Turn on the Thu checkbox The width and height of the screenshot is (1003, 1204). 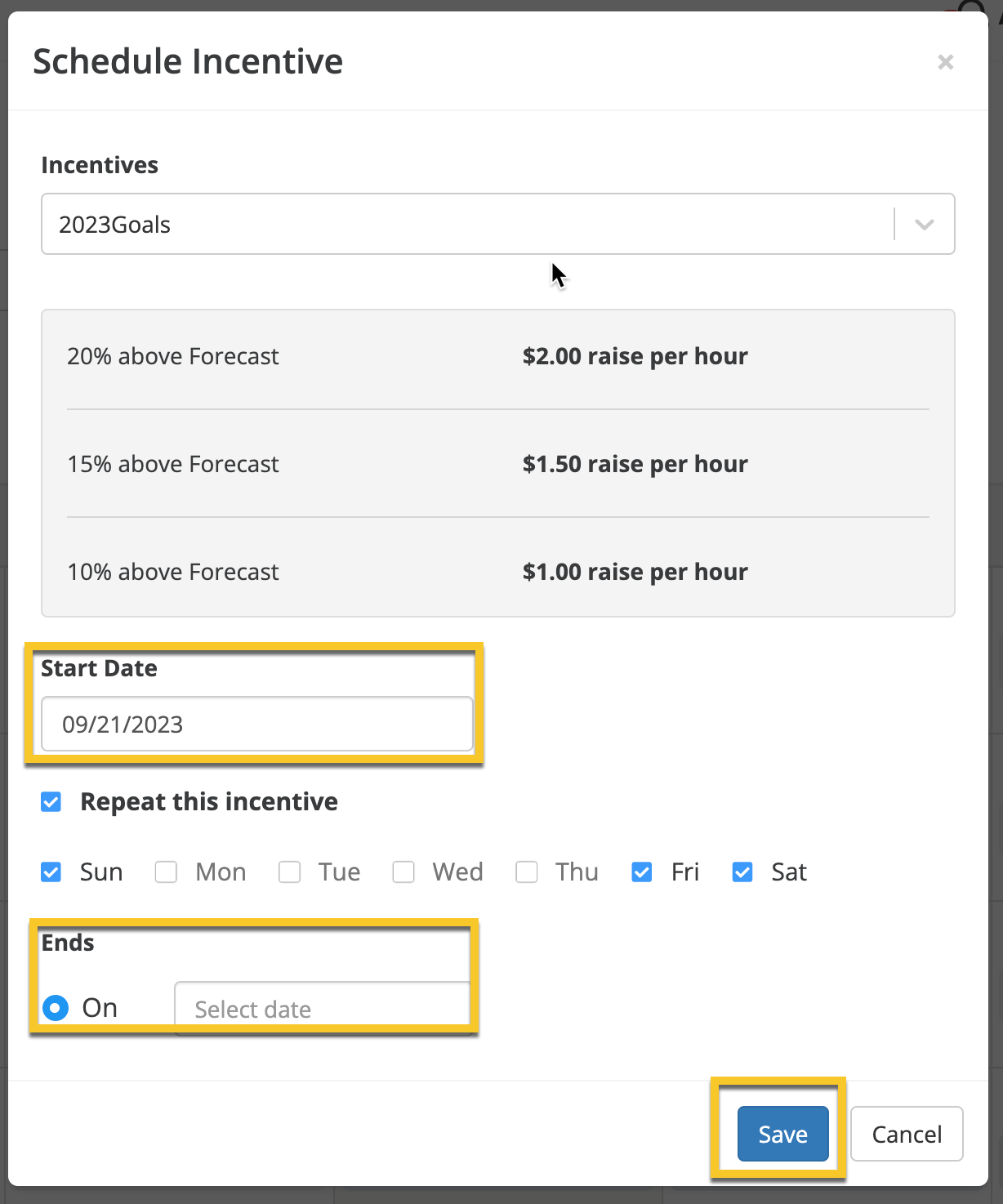point(527,872)
